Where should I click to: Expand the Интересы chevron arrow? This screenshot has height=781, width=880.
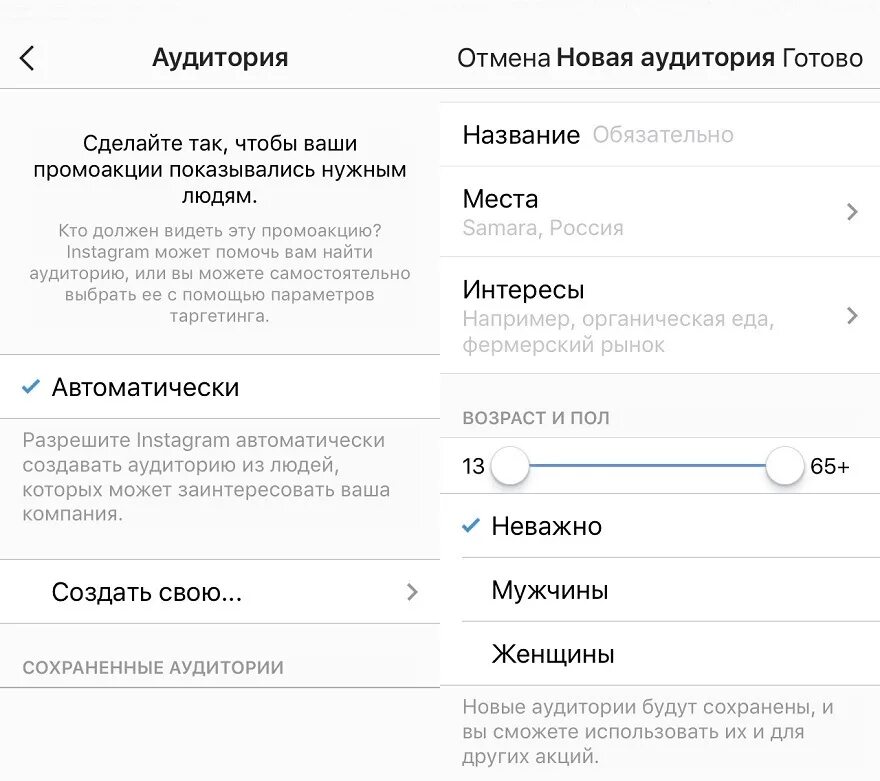[852, 316]
